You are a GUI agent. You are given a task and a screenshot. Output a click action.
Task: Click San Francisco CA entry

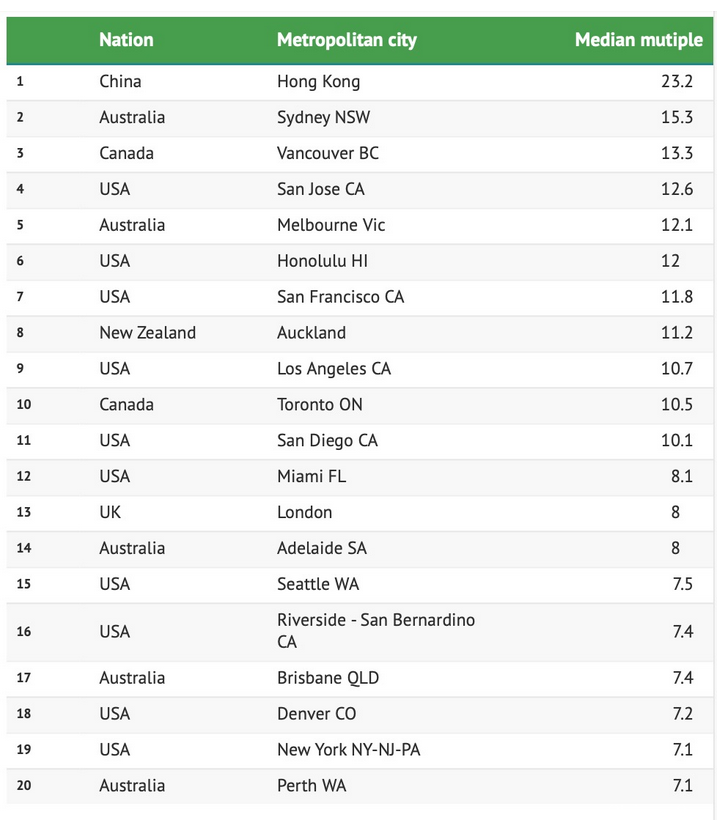[x=340, y=297]
